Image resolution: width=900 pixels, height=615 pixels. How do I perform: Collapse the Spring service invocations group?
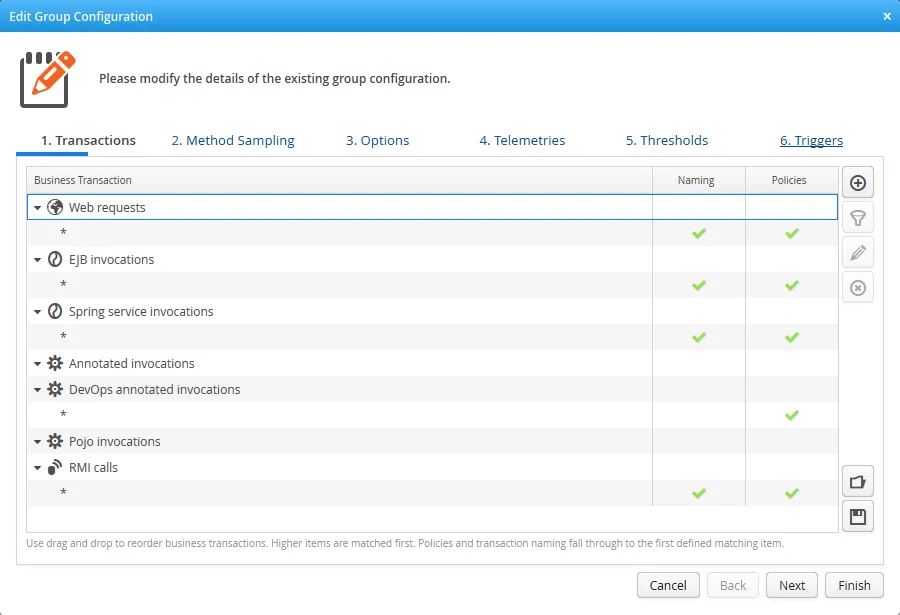point(38,311)
